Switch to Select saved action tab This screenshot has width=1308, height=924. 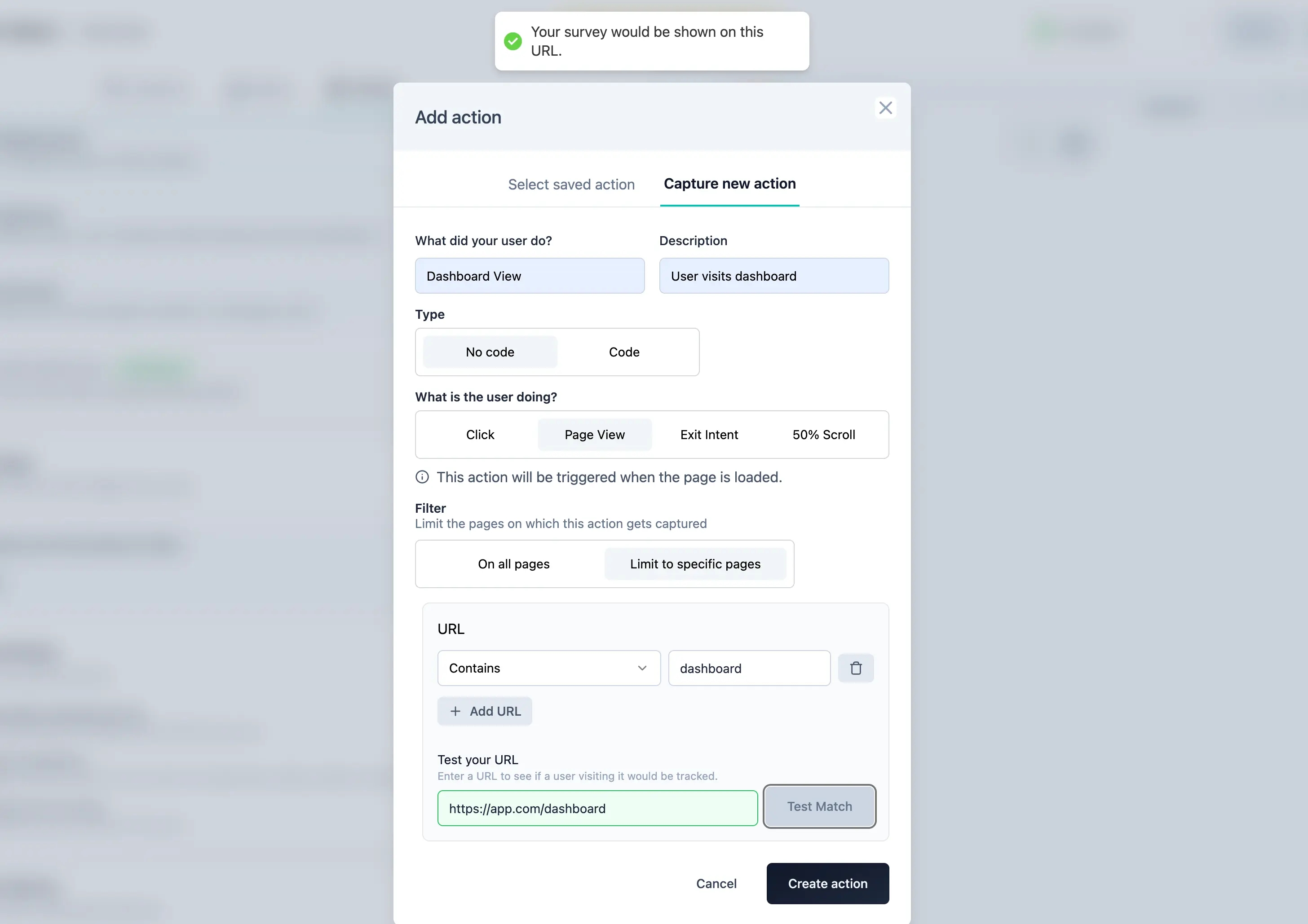tap(571, 184)
